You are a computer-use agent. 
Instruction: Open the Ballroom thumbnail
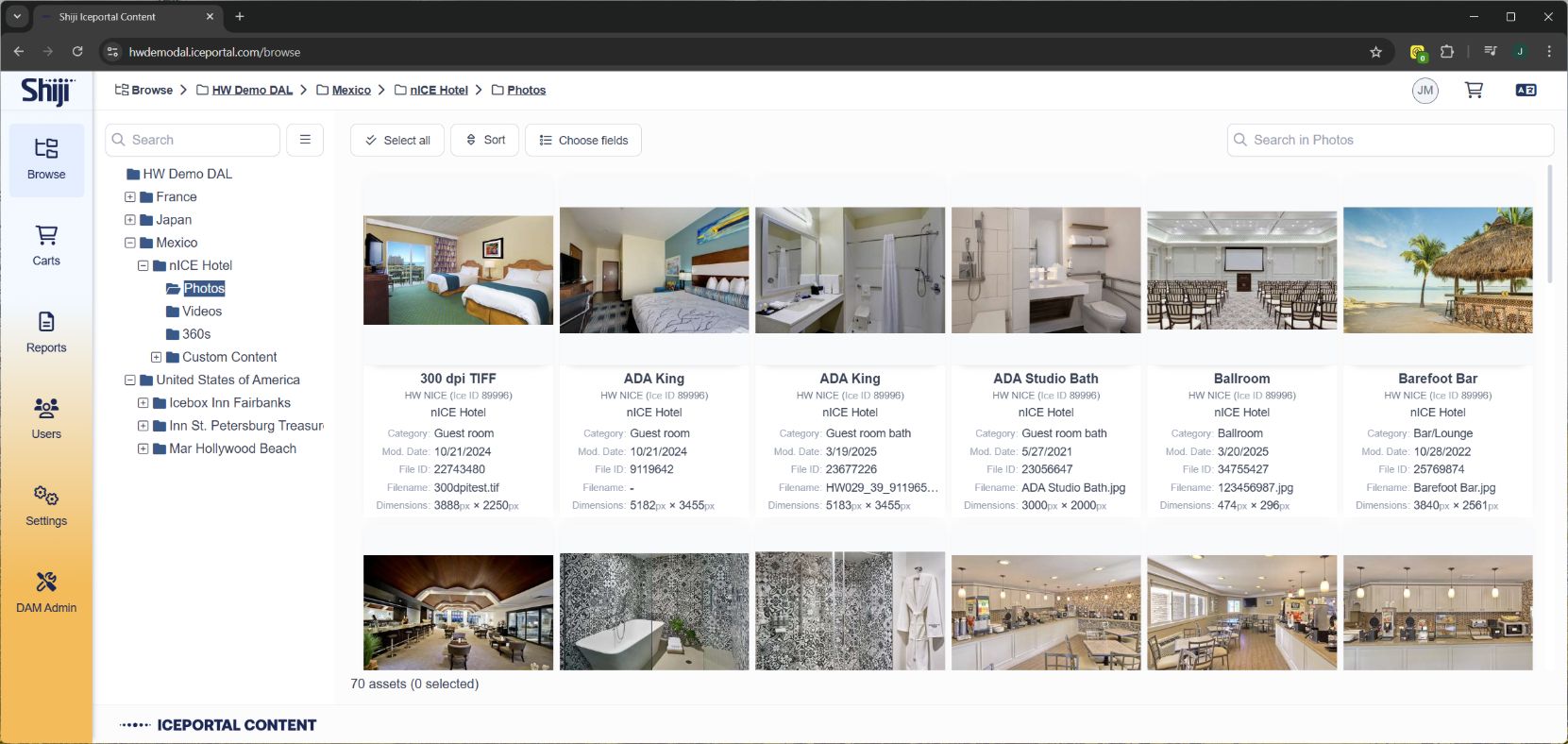1241,270
